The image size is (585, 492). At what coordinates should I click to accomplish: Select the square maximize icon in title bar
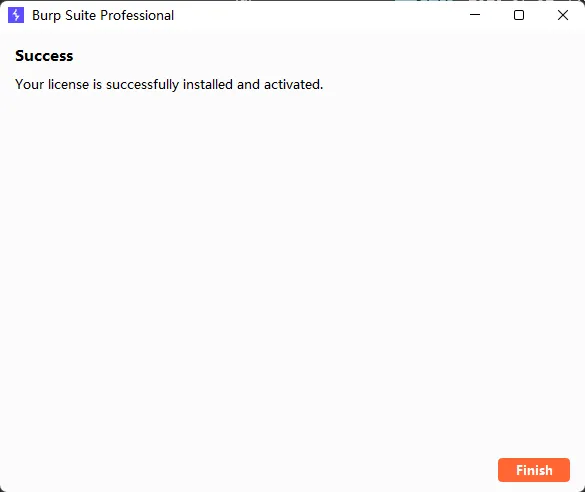(519, 15)
